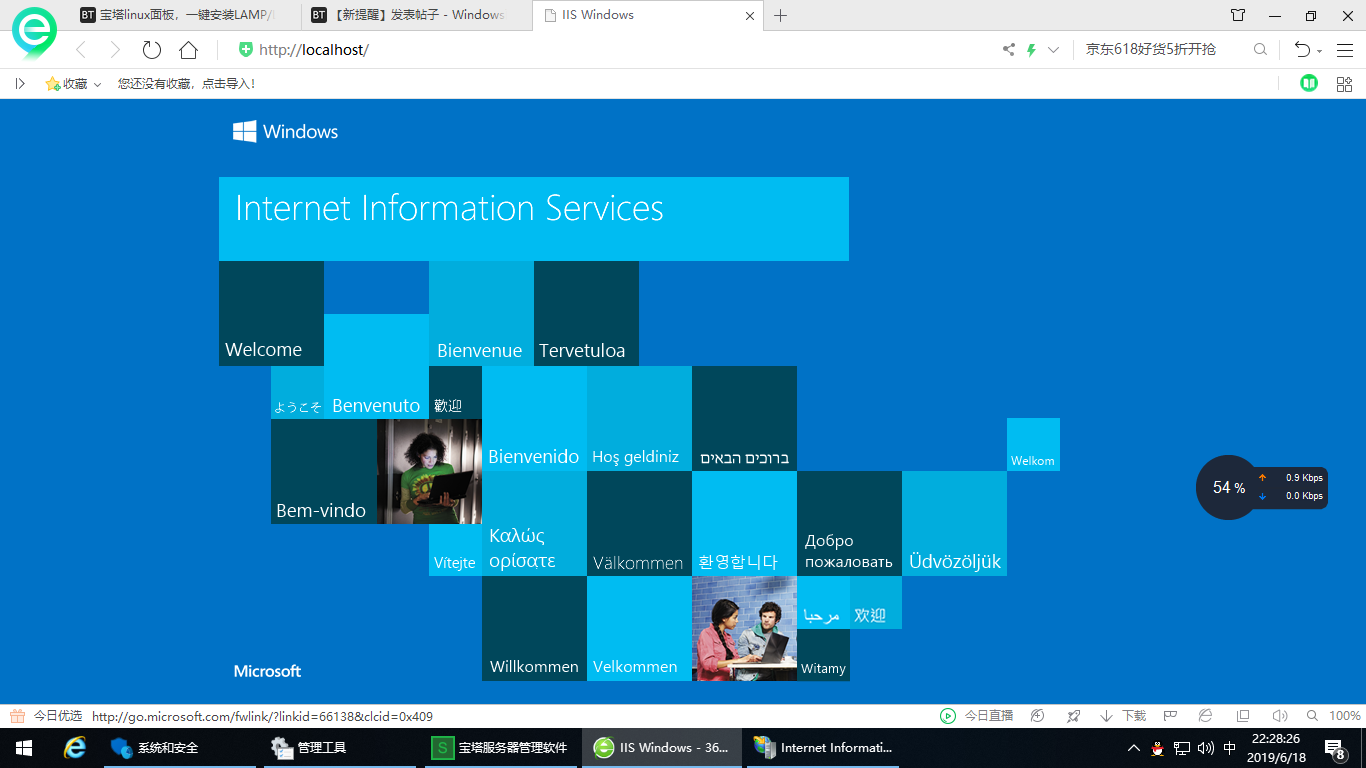Viewport: 1366px width, 768px height.
Task: Open the skin (t-shirt) icon
Action: (1238, 15)
